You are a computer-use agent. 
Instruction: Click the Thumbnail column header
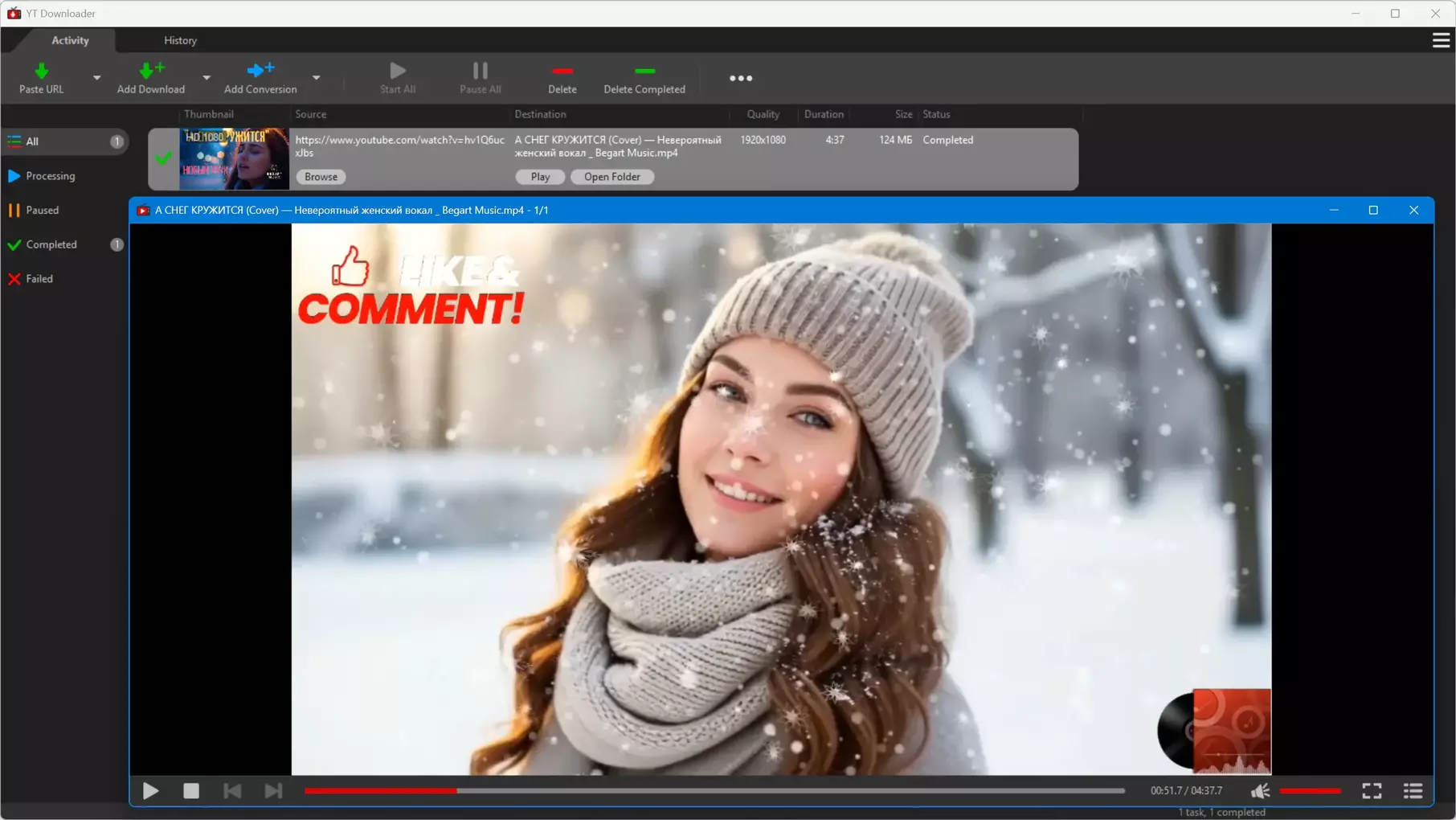tap(209, 114)
